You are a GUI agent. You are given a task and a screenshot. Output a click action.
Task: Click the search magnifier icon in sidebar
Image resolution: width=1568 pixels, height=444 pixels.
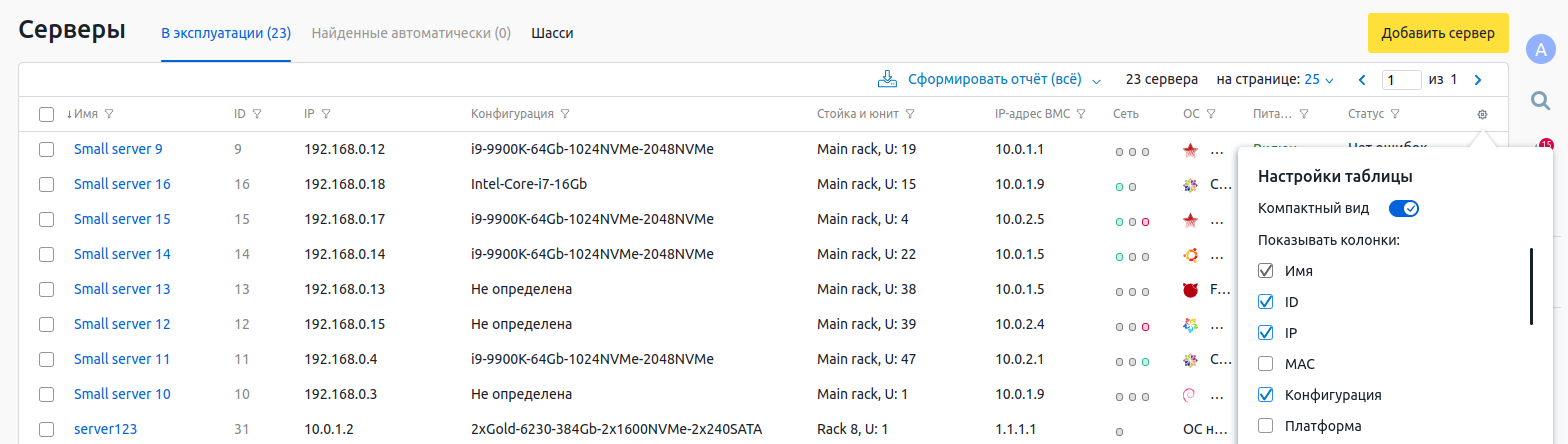pos(1540,100)
